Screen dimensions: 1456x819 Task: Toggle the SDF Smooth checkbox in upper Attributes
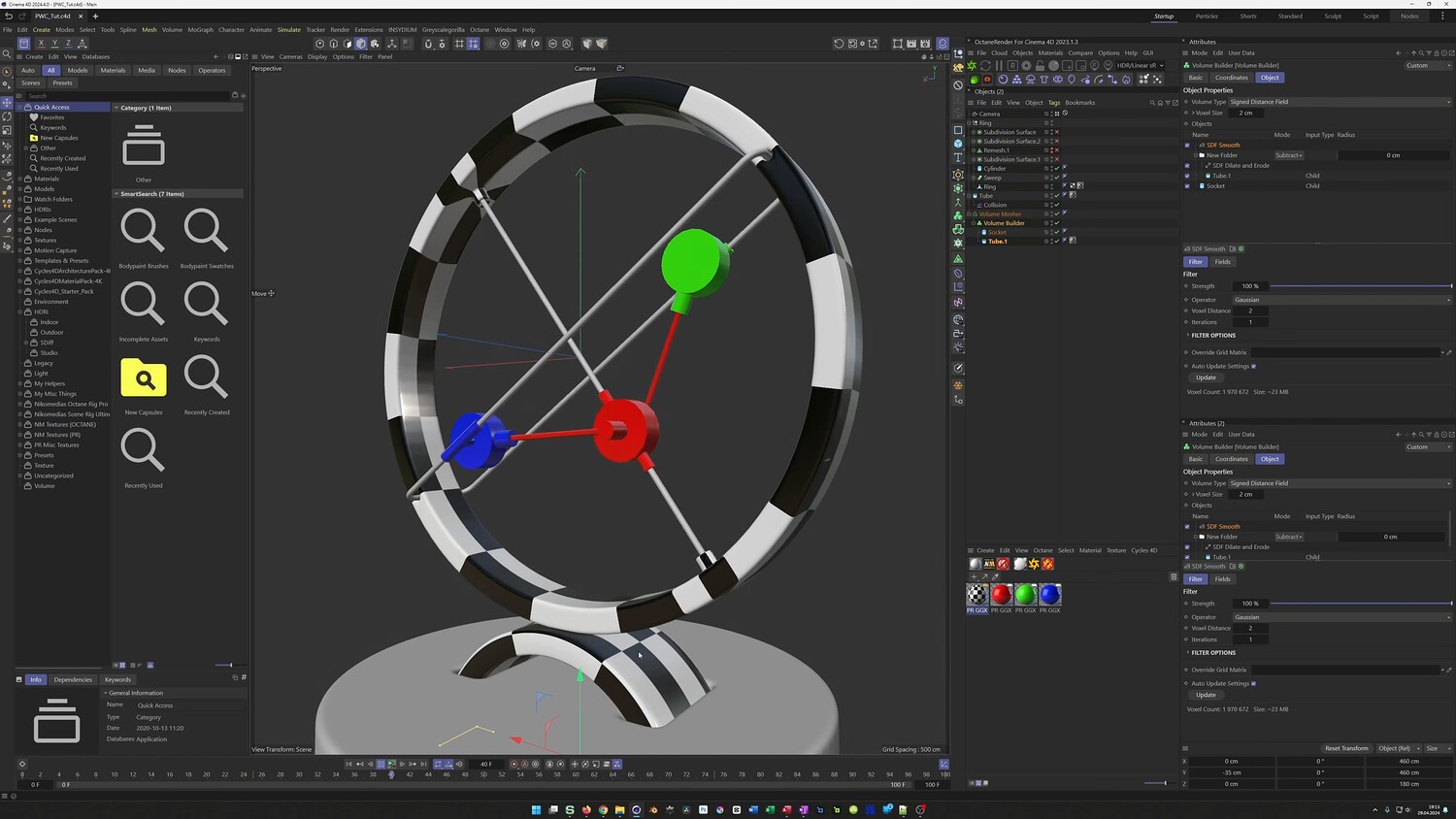[x=1187, y=145]
